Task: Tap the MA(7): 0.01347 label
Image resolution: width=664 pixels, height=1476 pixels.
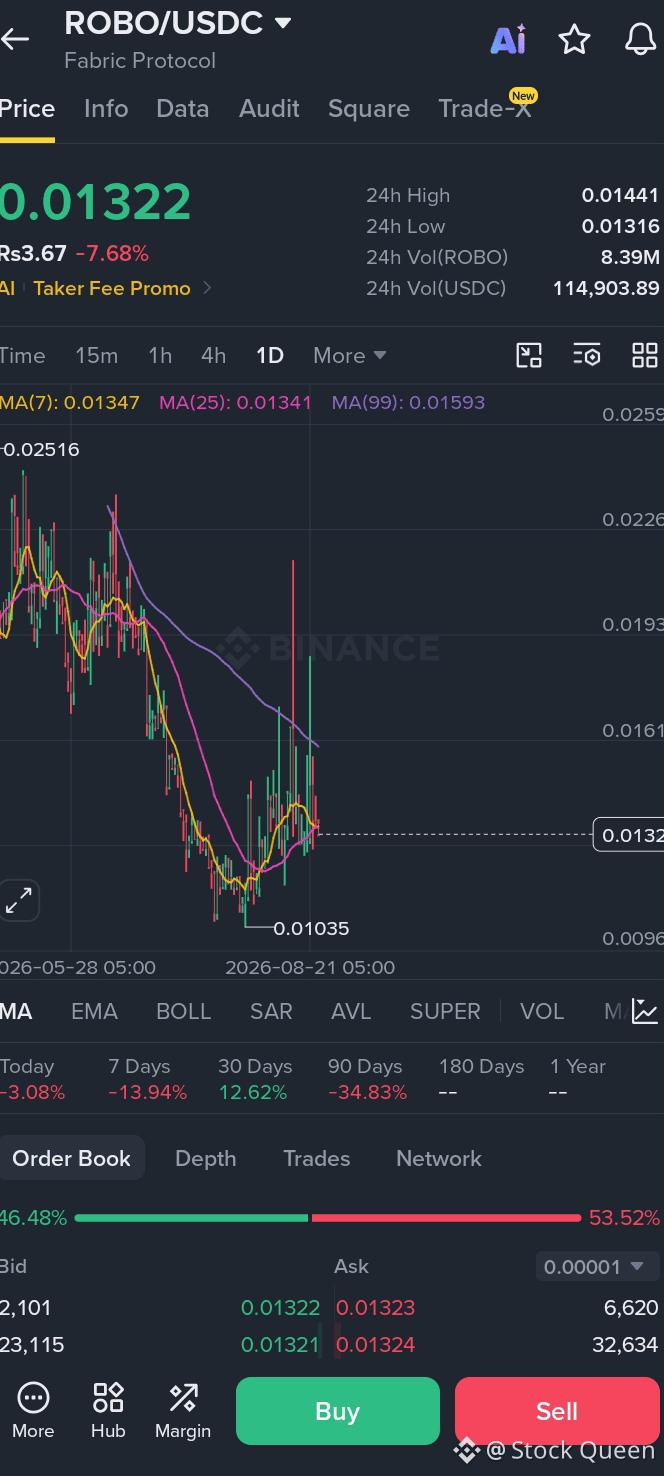Action: 70,403
